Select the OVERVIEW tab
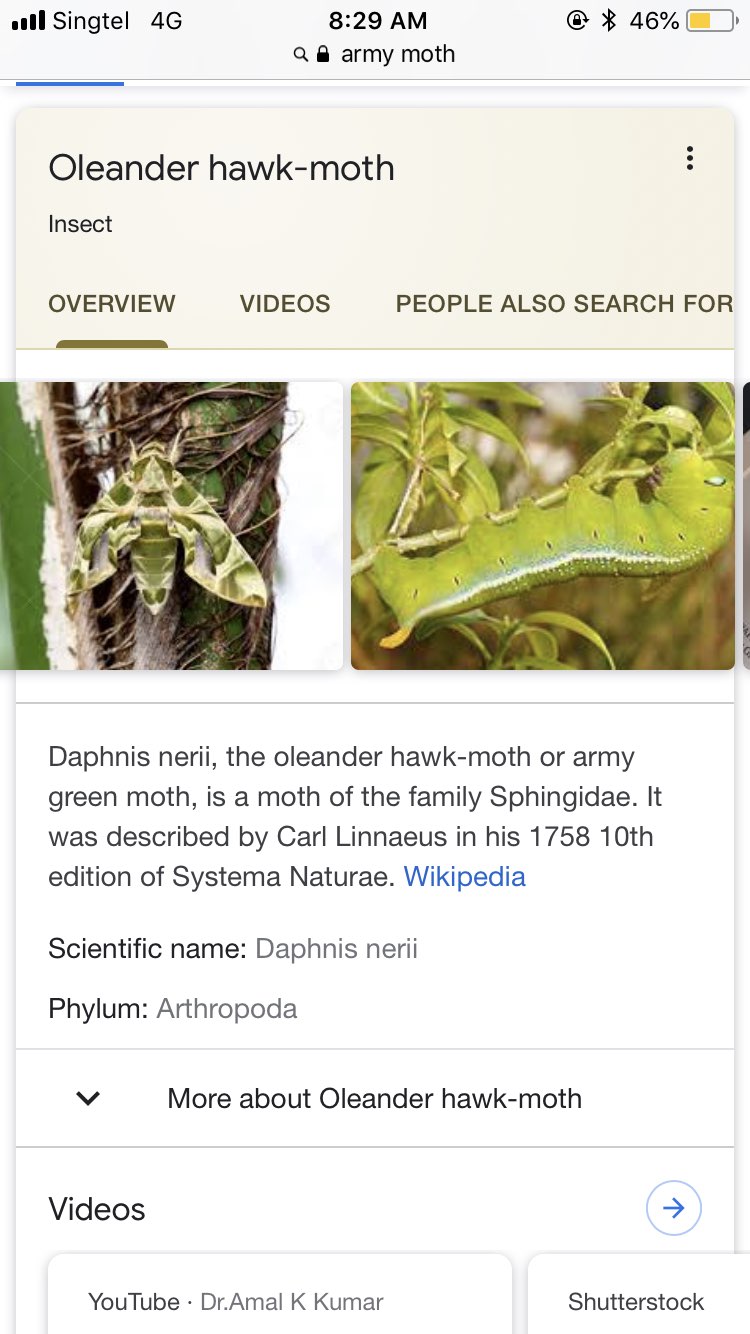Image resolution: width=750 pixels, height=1334 pixels. (x=112, y=304)
